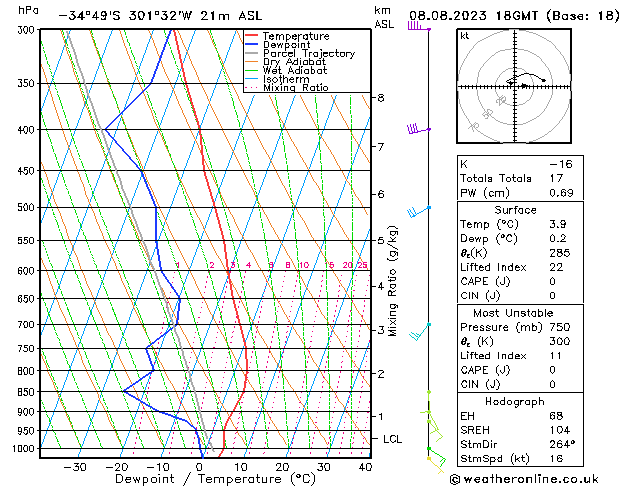The height and width of the screenshot is (486, 629).
Task: Click the StmDir value 264°
Action: (562, 445)
